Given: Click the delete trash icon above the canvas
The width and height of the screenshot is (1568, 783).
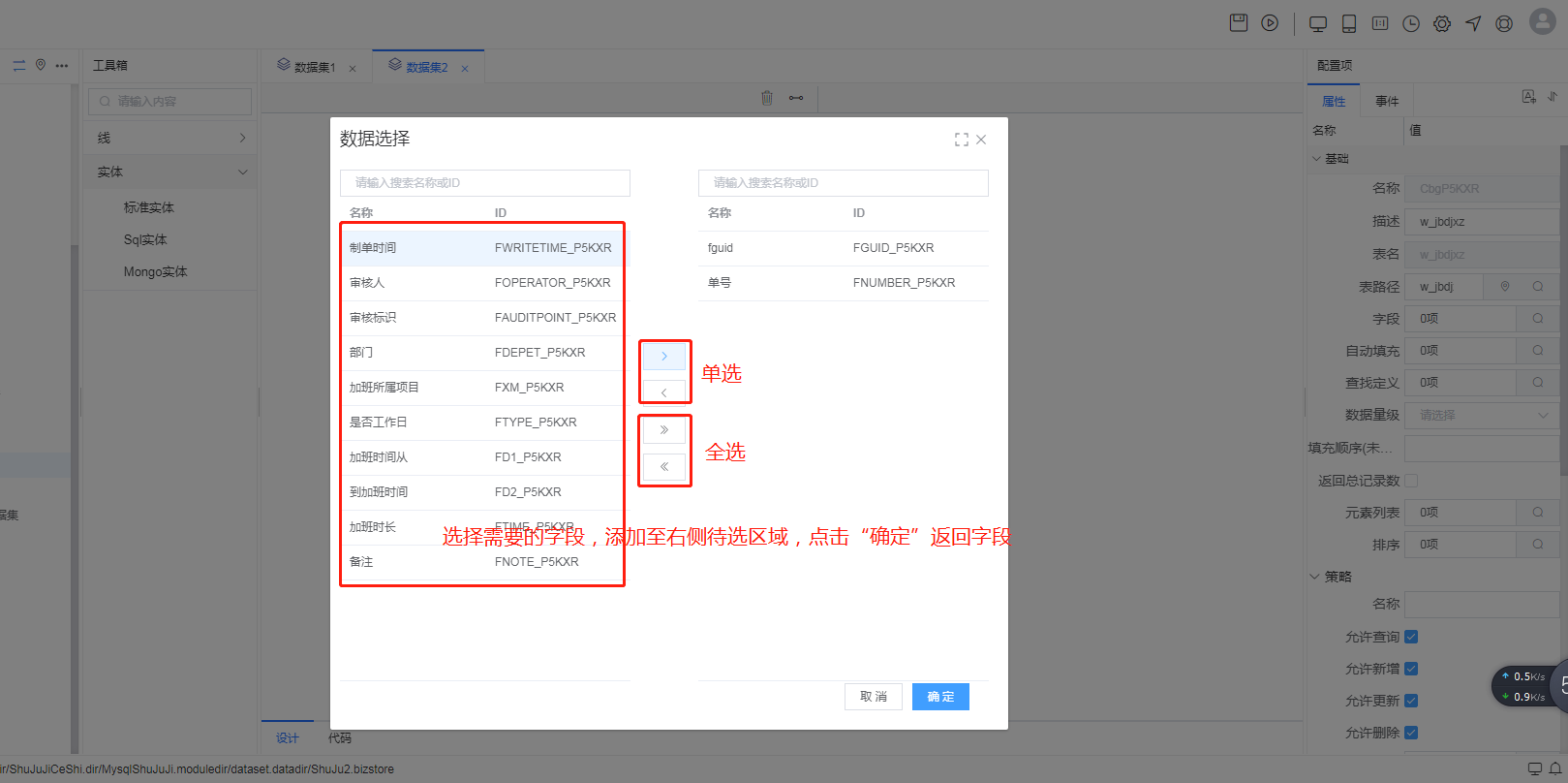Looking at the screenshot, I should (767, 98).
